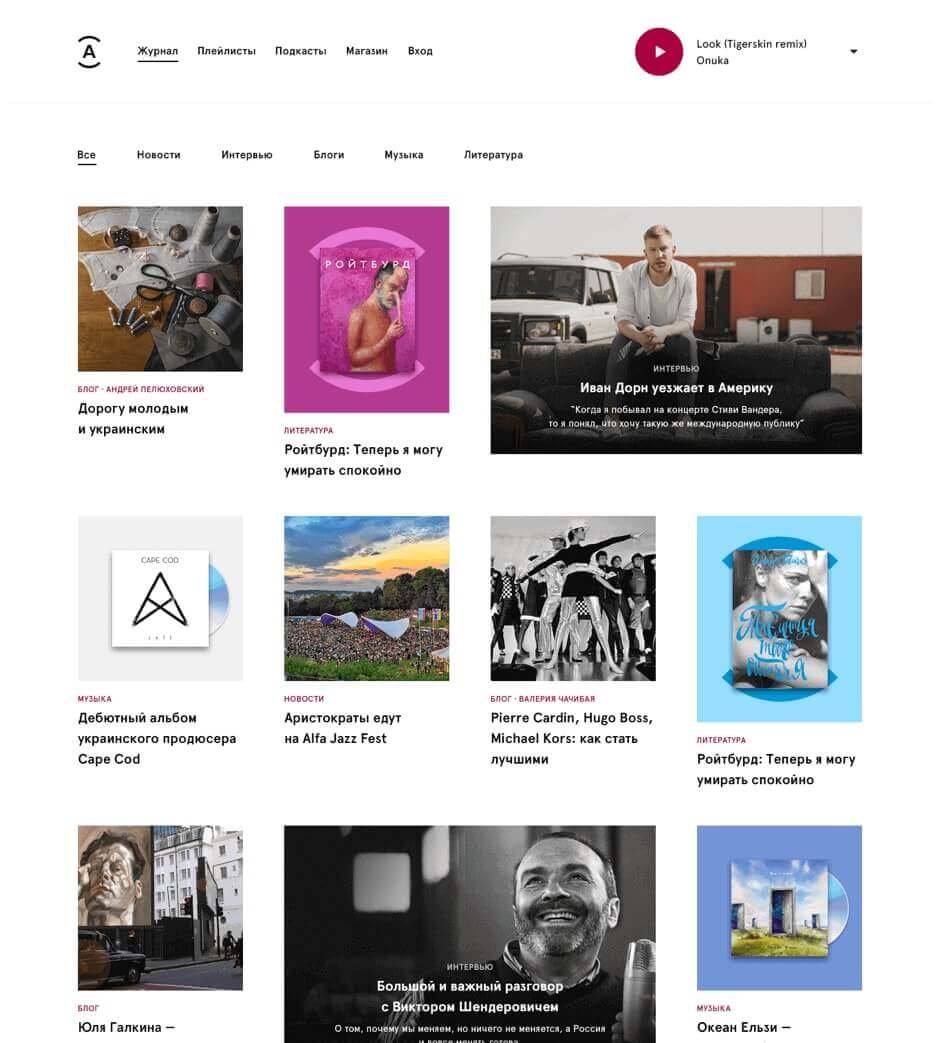Switch to the Интервью filter tab

click(x=247, y=155)
